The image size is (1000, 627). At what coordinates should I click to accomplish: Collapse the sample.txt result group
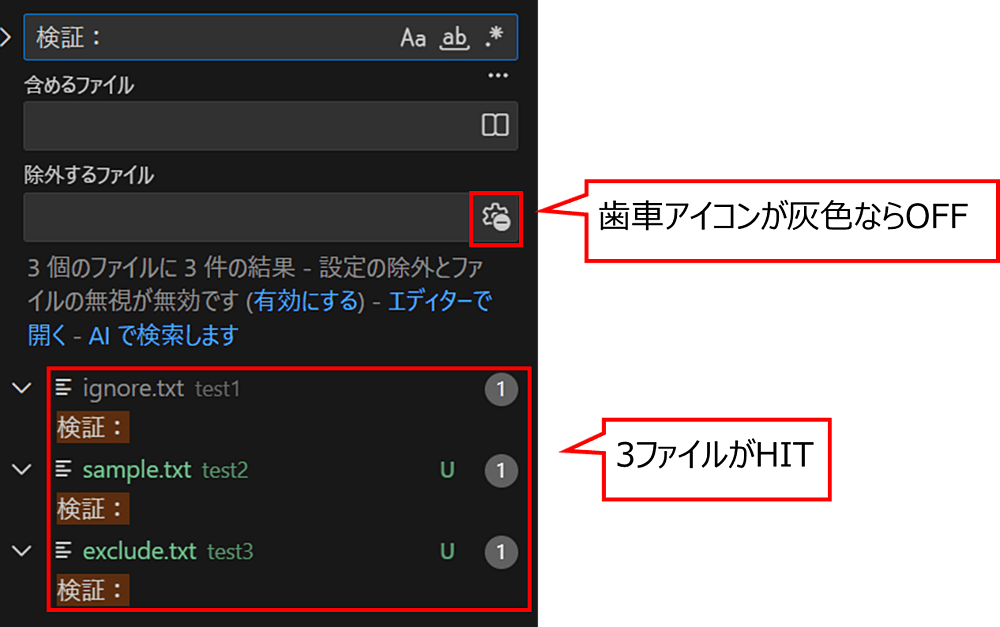point(22,470)
